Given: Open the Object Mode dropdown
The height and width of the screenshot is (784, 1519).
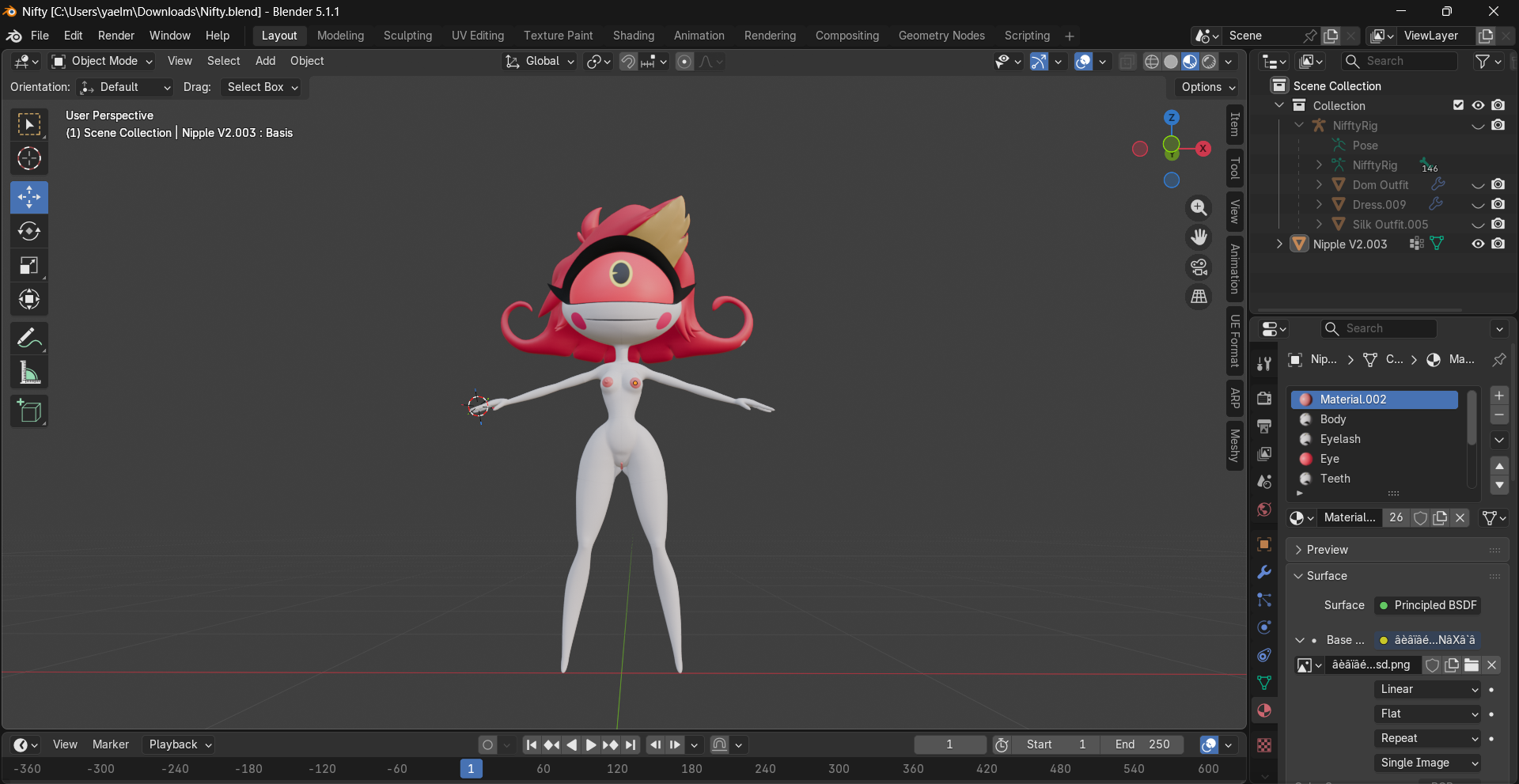Looking at the screenshot, I should point(102,61).
